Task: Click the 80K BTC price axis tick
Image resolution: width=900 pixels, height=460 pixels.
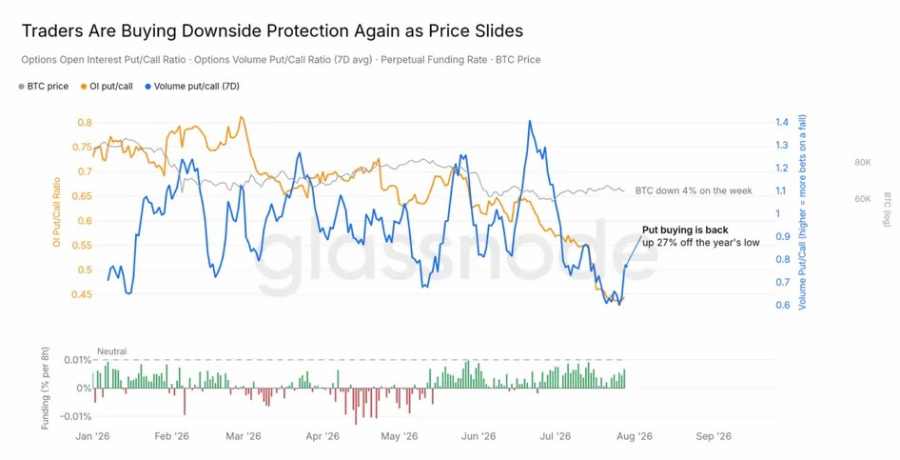Action: point(863,163)
